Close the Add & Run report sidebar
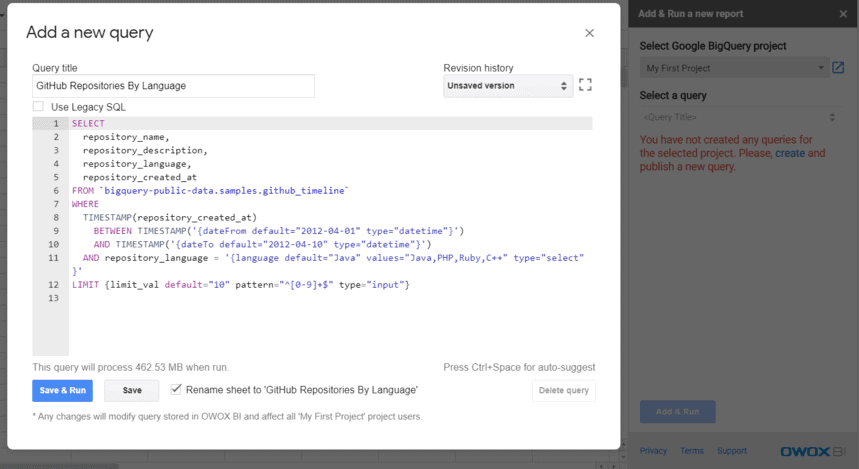The image size is (859, 469). click(843, 14)
